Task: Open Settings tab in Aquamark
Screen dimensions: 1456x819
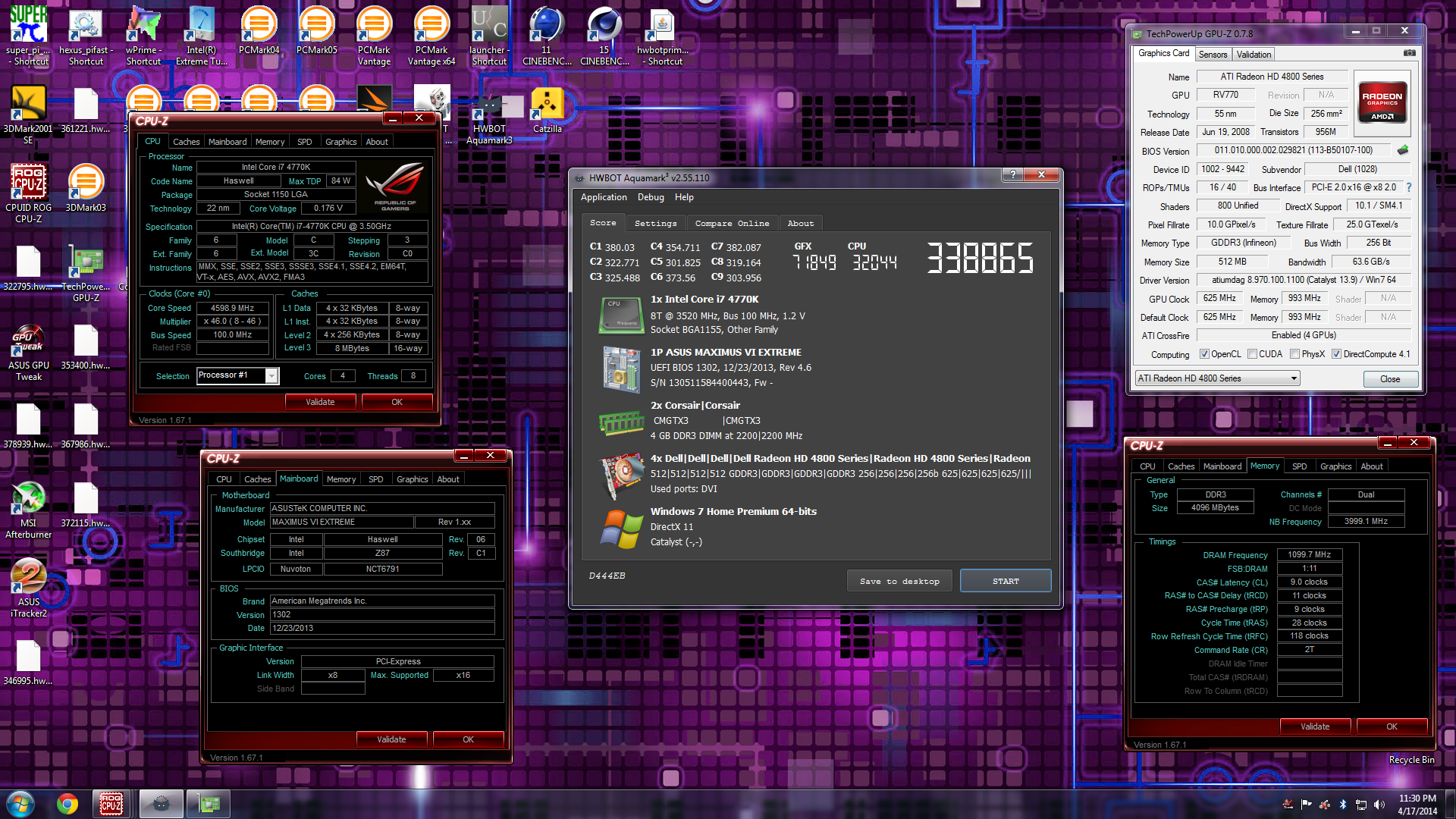Action: pos(655,223)
